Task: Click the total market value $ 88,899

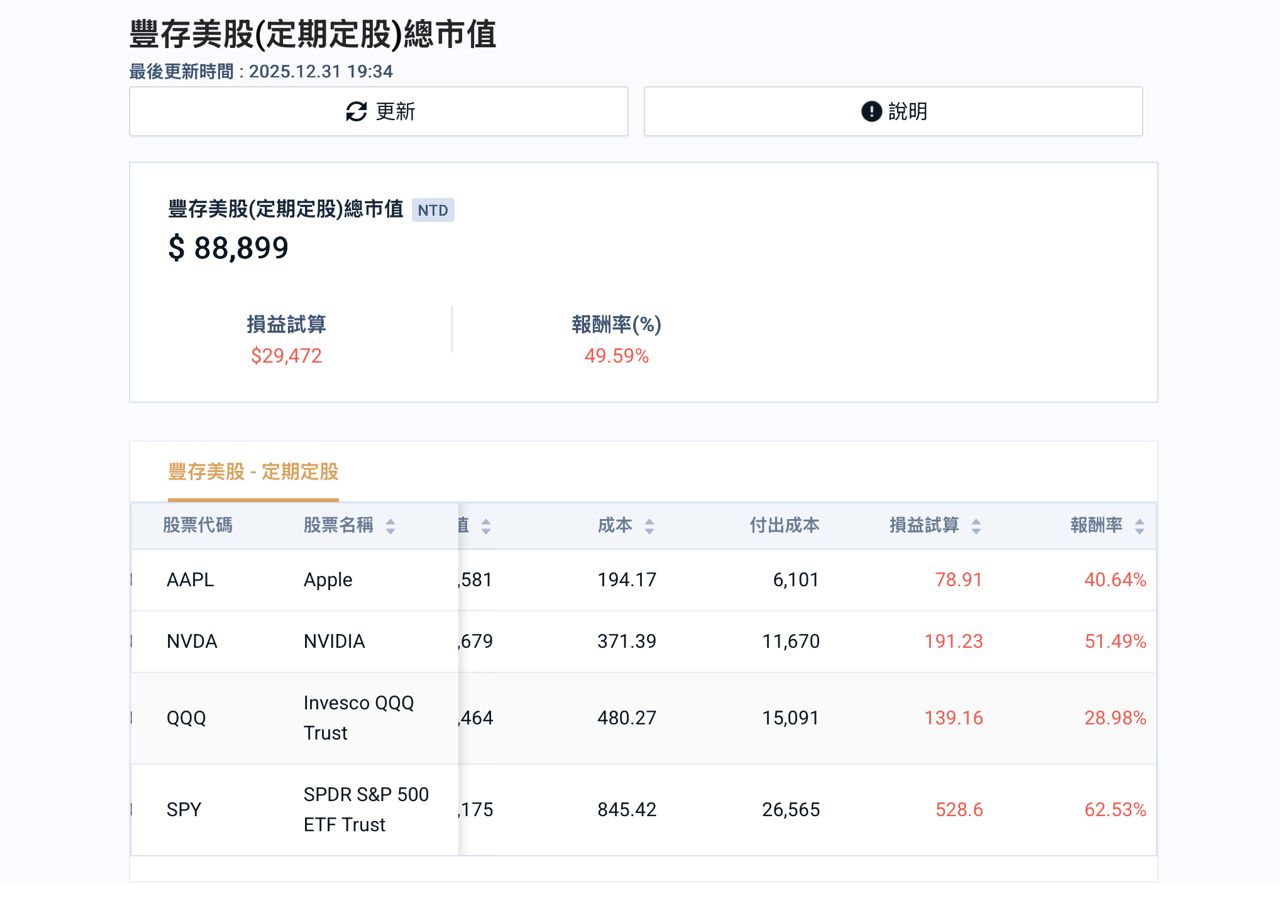Action: [x=229, y=248]
